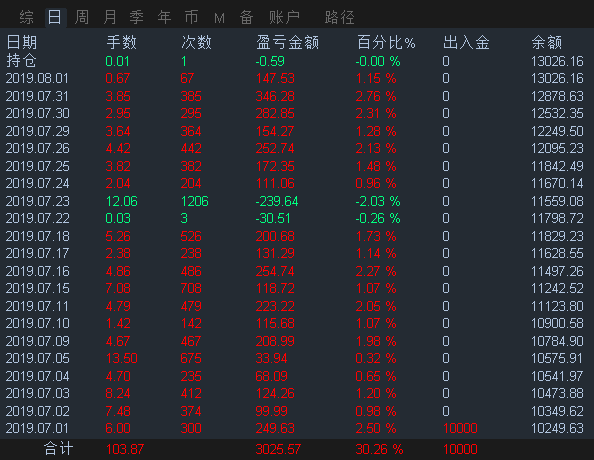Click the 99.99 profit amount
594x460 pixels.
click(x=272, y=411)
